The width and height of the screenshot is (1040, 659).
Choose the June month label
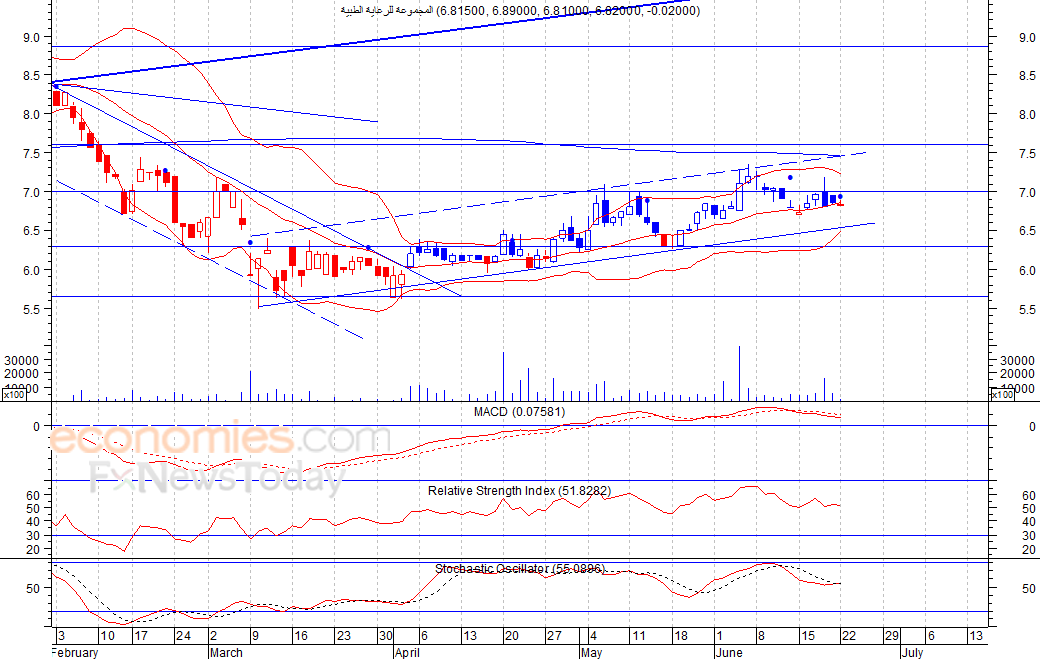tap(730, 653)
